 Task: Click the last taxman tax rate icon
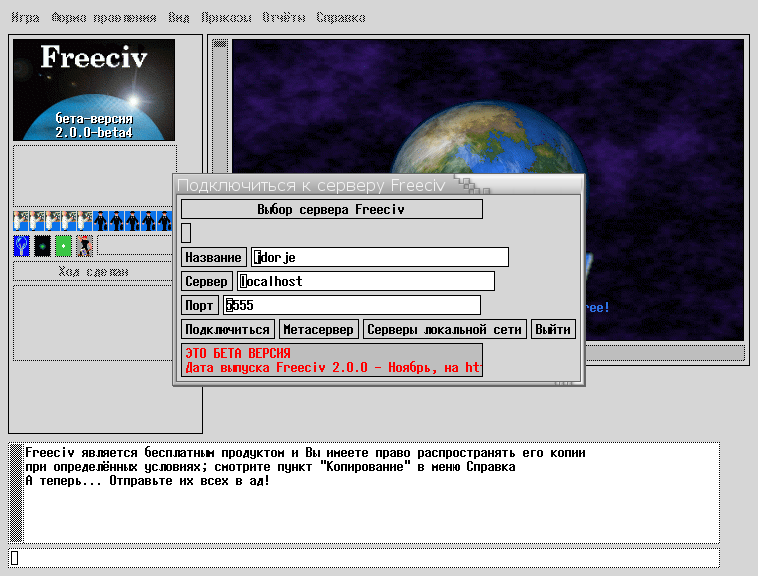point(164,221)
